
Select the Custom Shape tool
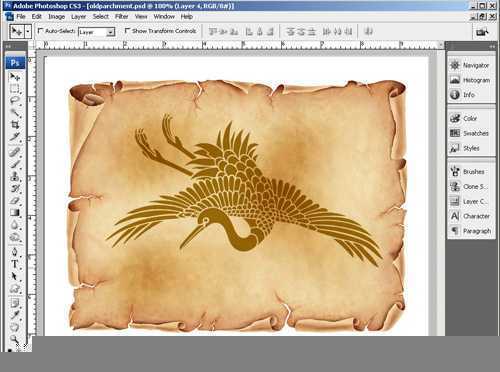tap(15, 288)
